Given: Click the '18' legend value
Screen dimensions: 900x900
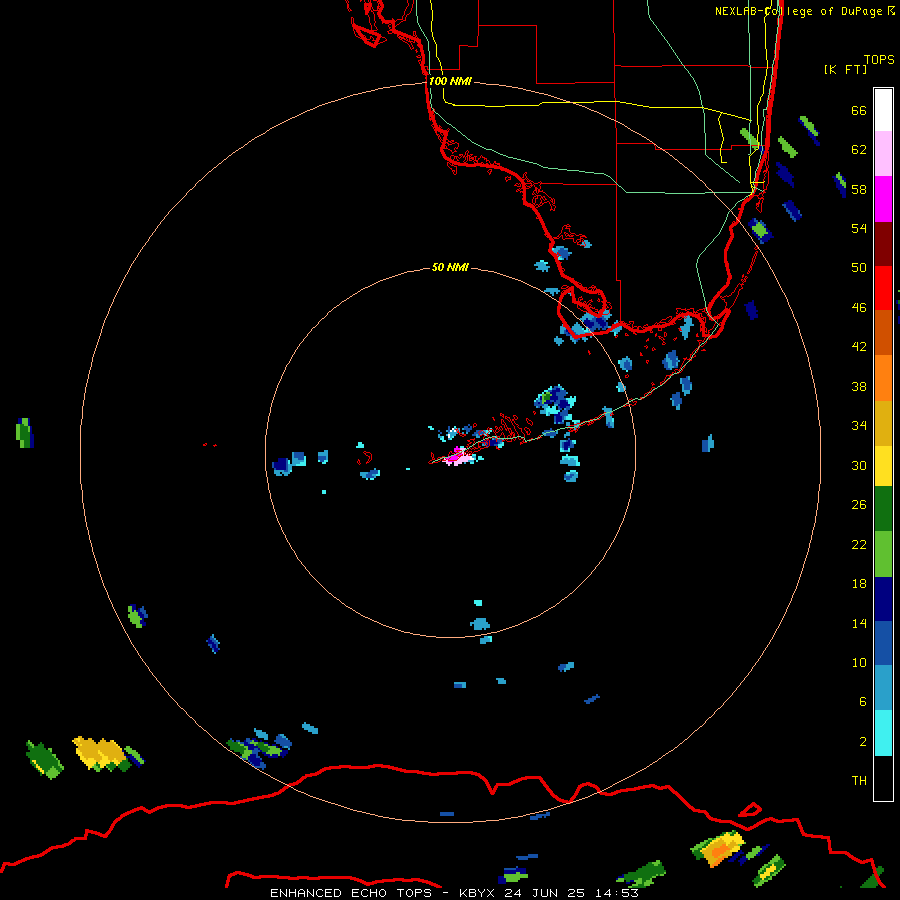Looking at the screenshot, I should click(859, 584).
